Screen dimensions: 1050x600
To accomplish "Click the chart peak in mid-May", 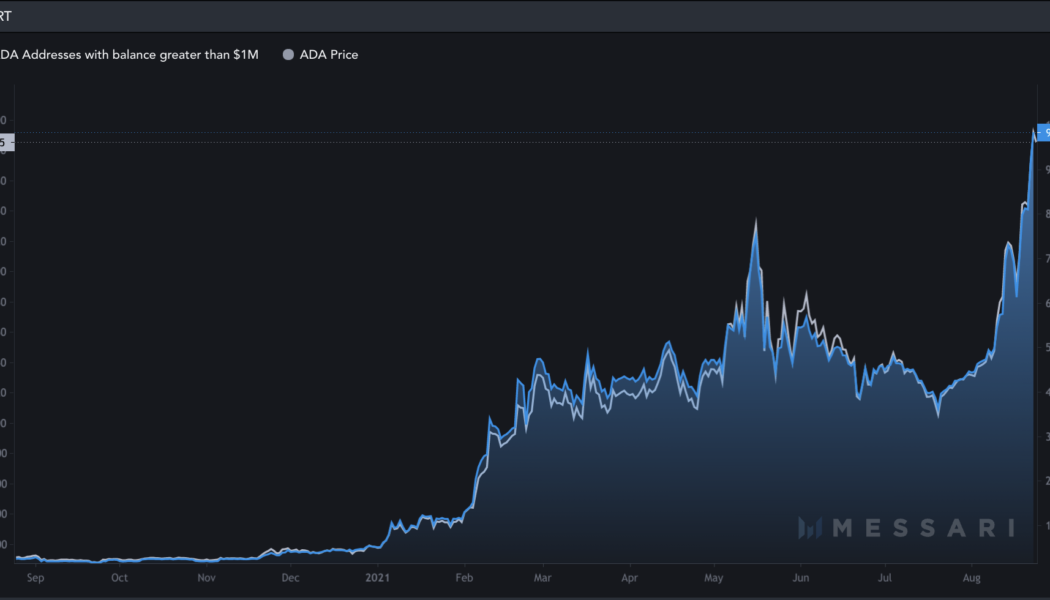I will [x=757, y=218].
